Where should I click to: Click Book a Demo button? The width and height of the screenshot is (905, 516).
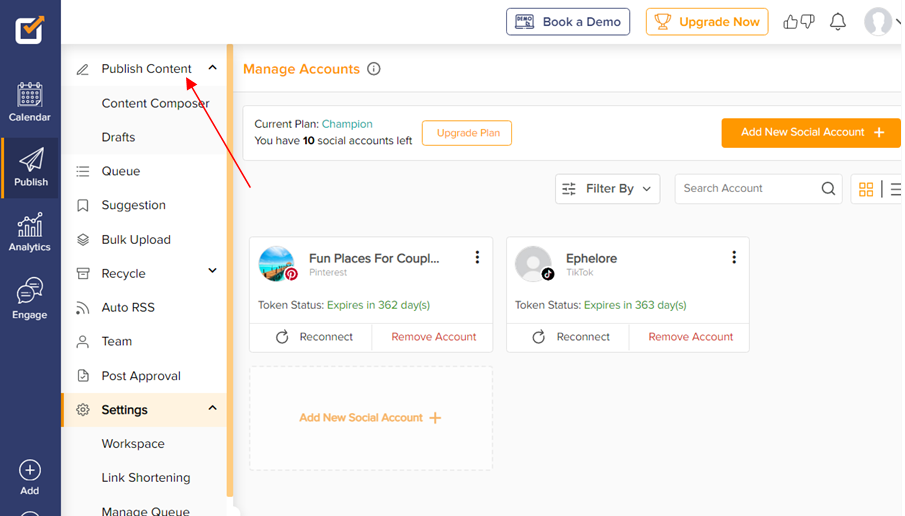click(x=568, y=22)
